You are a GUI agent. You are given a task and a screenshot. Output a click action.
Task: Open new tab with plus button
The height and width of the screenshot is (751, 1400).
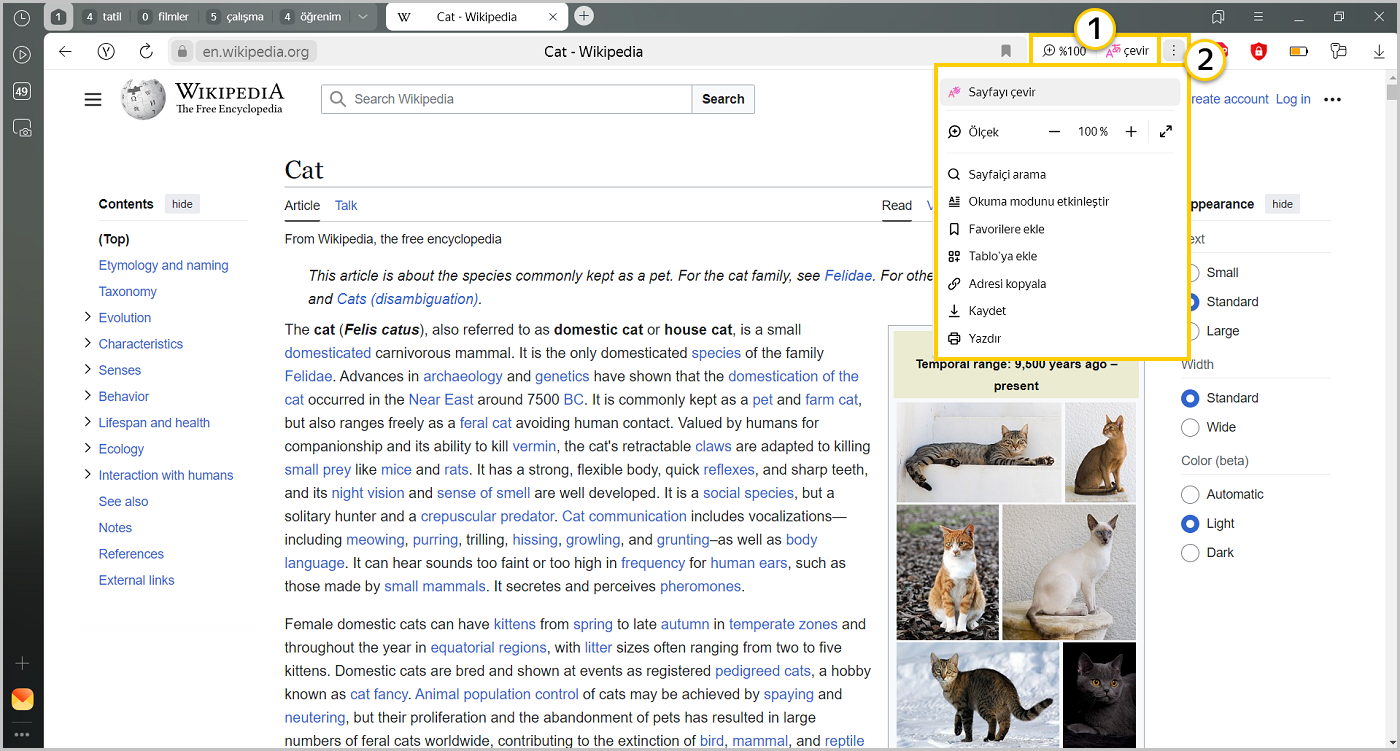point(584,16)
